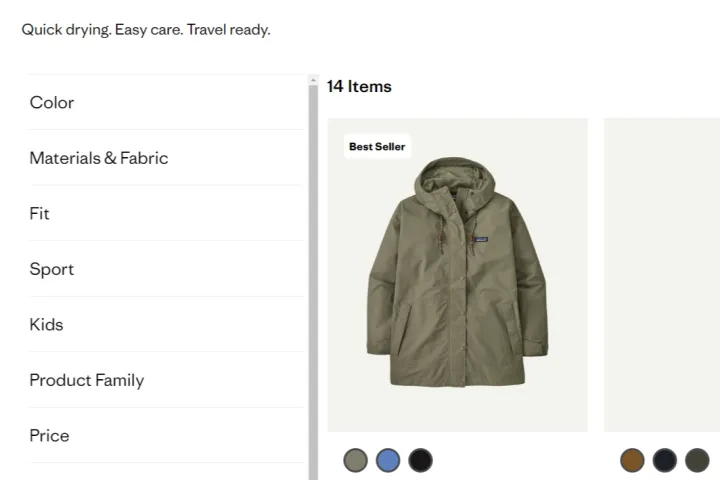Click the 'Quick drying. Easy care.' tagline
The width and height of the screenshot is (720, 480).
coord(146,30)
